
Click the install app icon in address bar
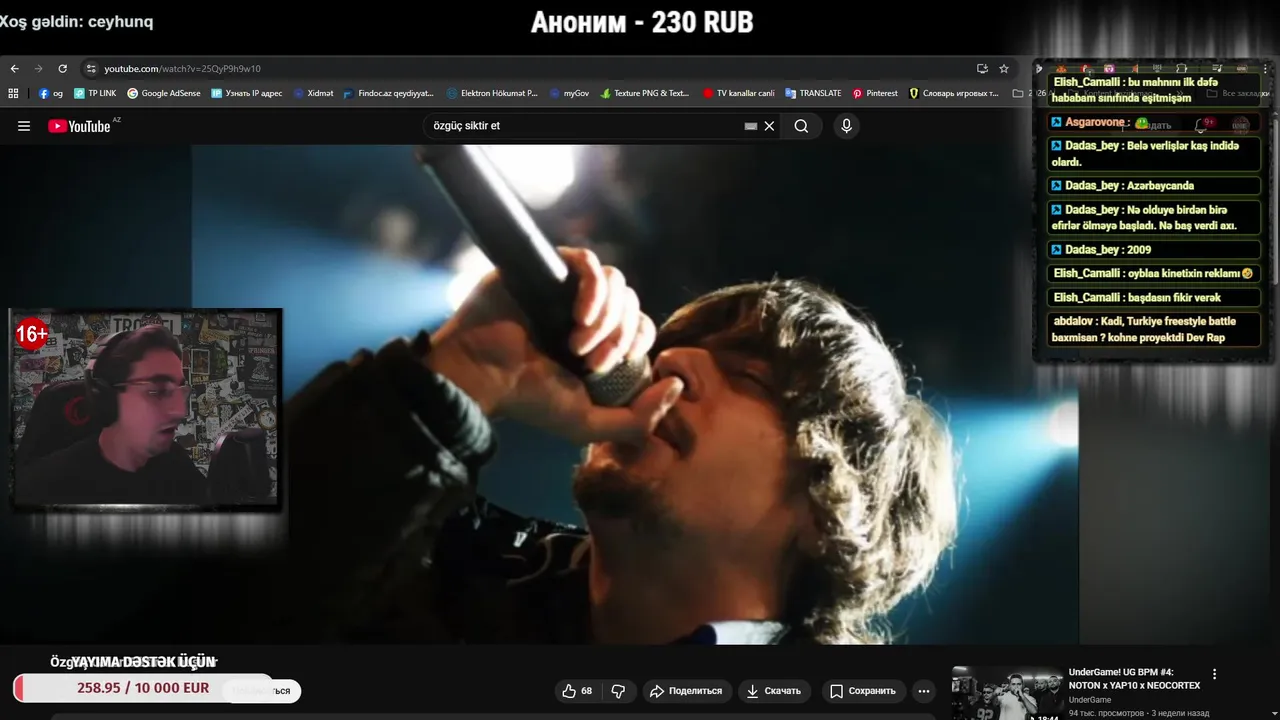tap(982, 69)
